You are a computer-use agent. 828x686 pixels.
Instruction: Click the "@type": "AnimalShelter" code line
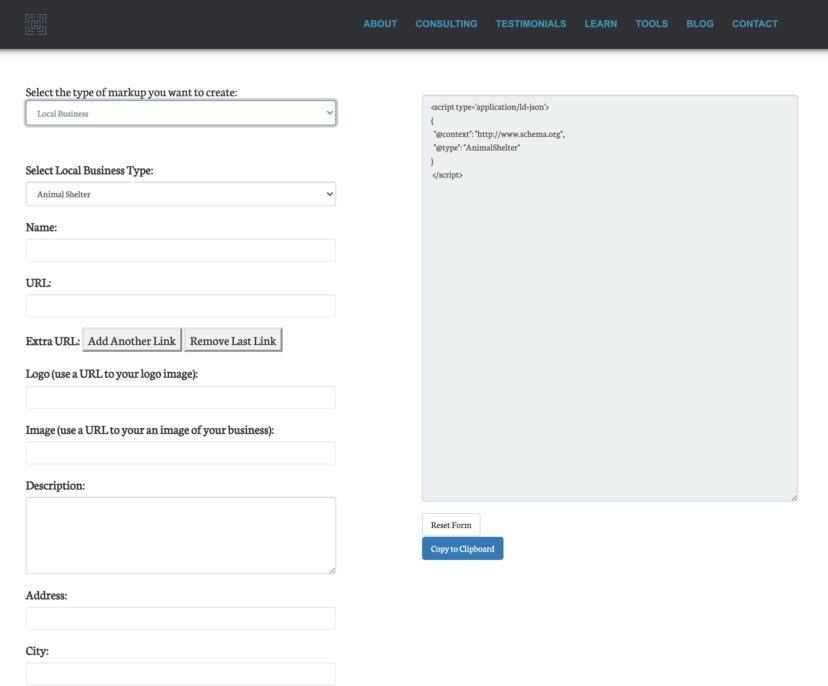(x=476, y=148)
